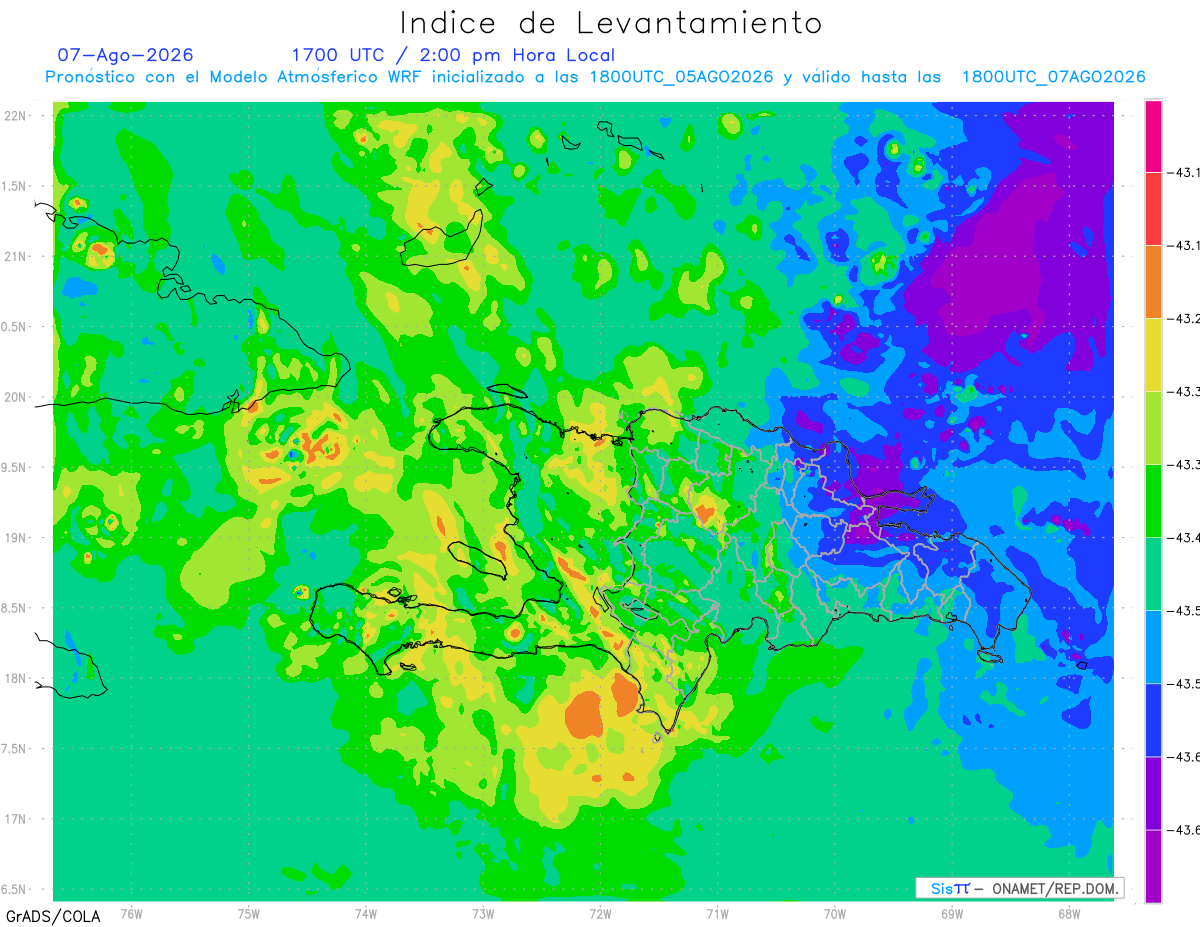Click the "75W" longitude label

point(249,913)
